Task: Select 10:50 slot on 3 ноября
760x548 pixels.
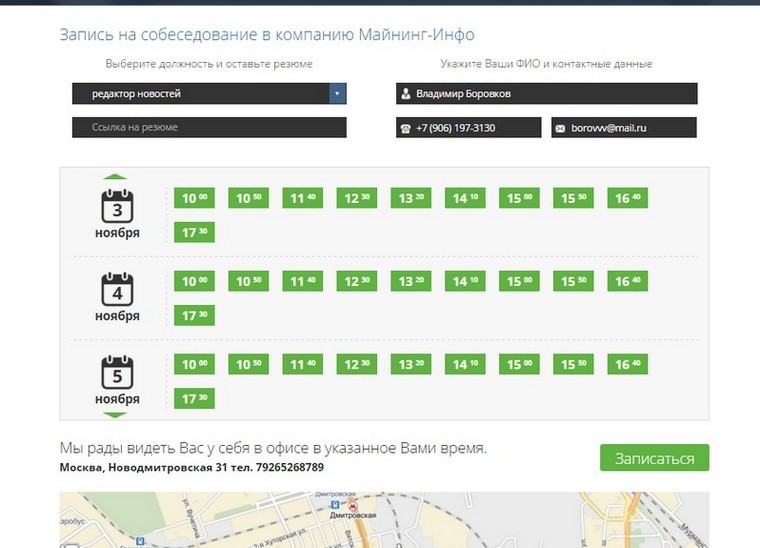Action: click(x=249, y=198)
